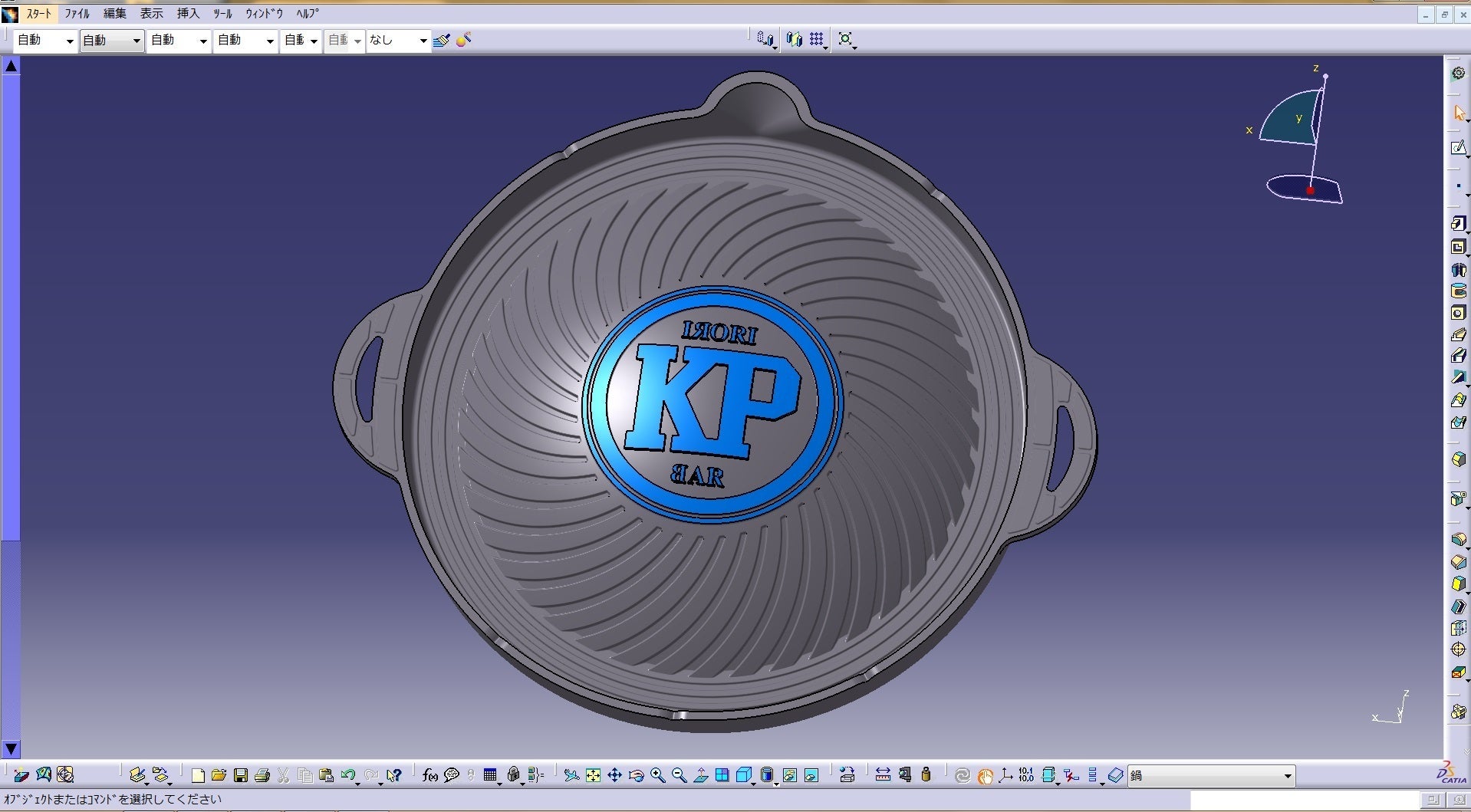The width and height of the screenshot is (1471, 812).
Task: Open the first 自動 dropdown
Action: pyautogui.click(x=69, y=41)
